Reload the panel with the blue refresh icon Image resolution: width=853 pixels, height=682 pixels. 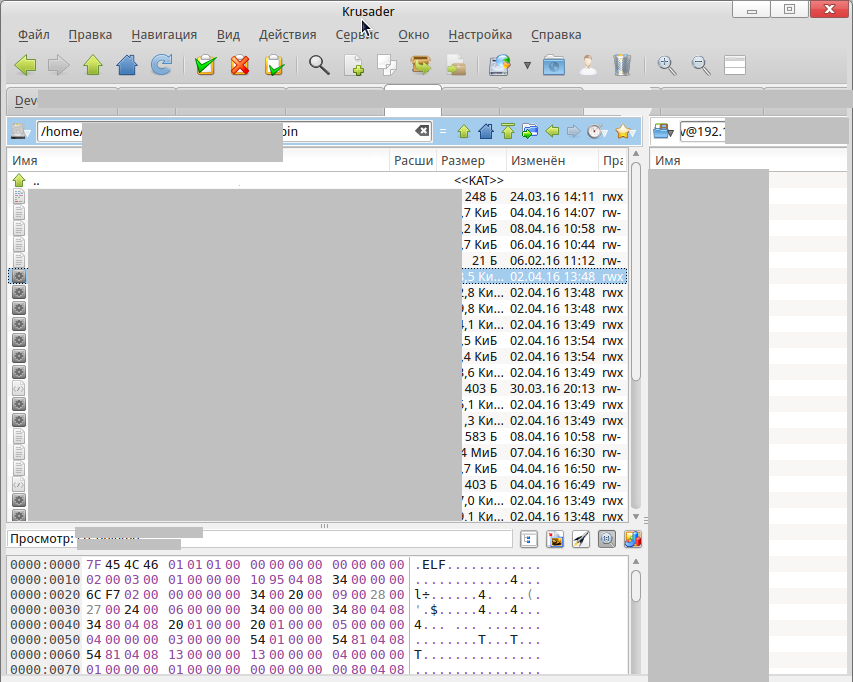(162, 65)
